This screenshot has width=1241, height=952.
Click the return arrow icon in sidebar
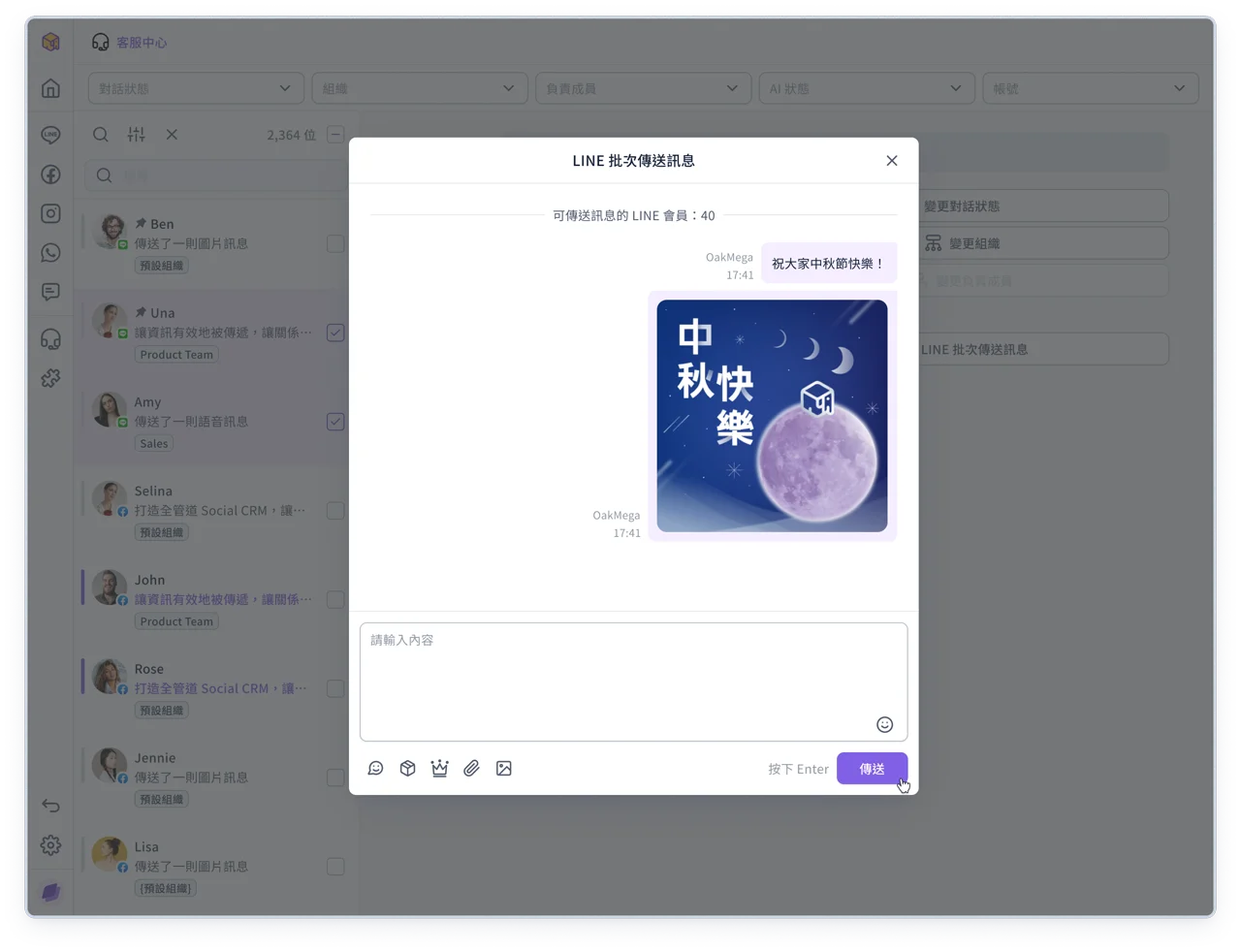[51, 806]
